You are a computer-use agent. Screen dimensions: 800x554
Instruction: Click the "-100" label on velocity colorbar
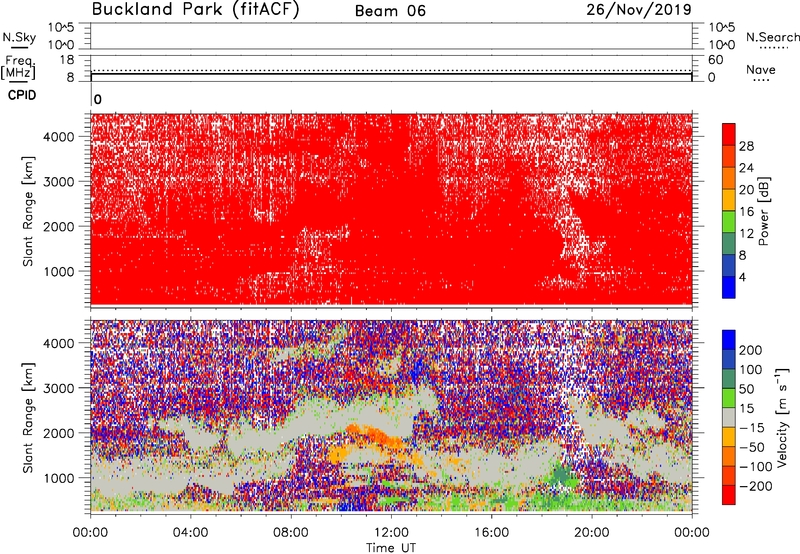(x=755, y=467)
